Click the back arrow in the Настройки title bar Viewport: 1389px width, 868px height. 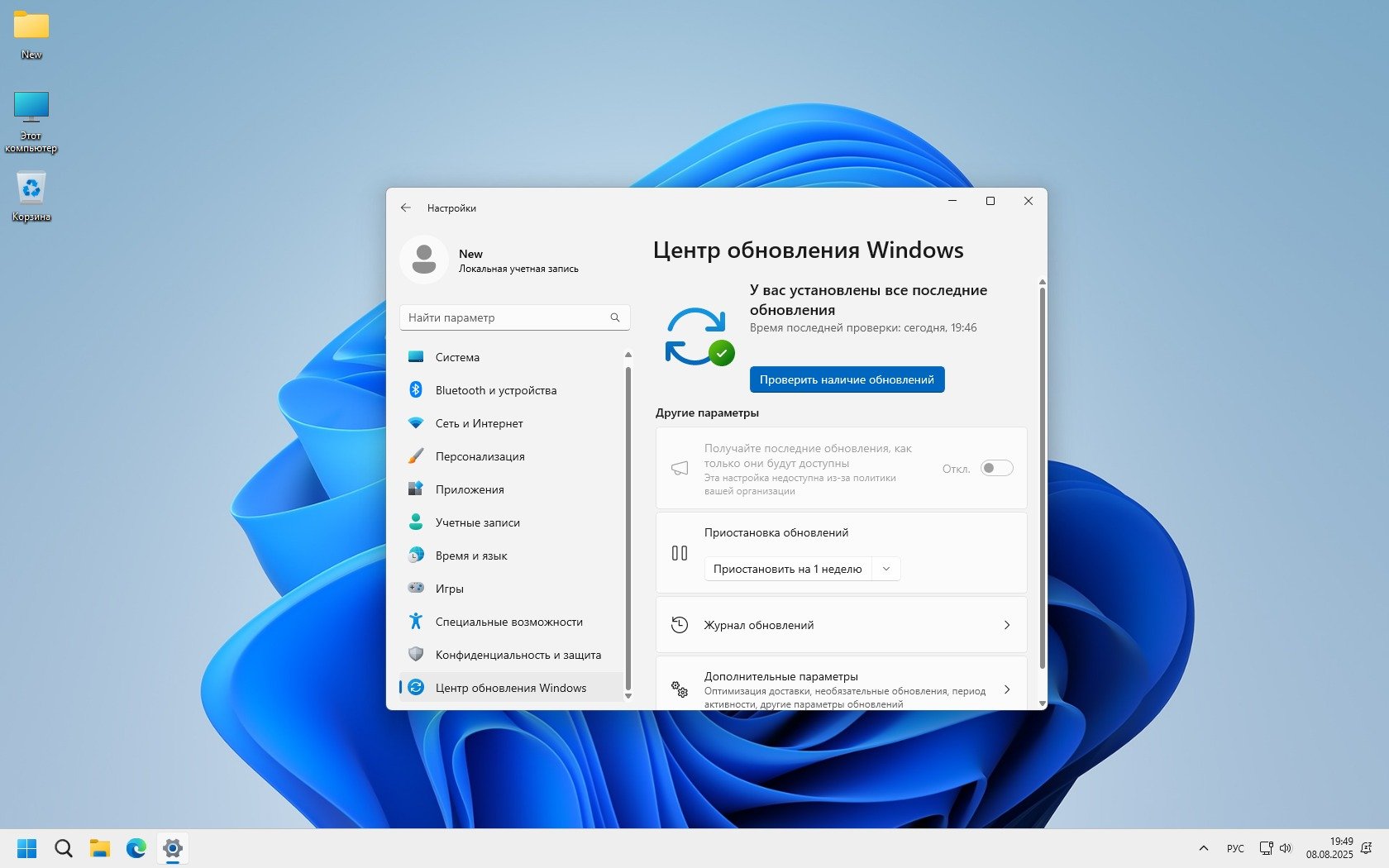point(406,208)
